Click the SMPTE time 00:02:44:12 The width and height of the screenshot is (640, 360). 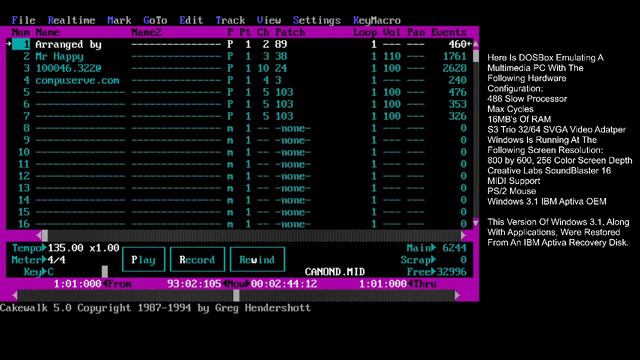284,284
